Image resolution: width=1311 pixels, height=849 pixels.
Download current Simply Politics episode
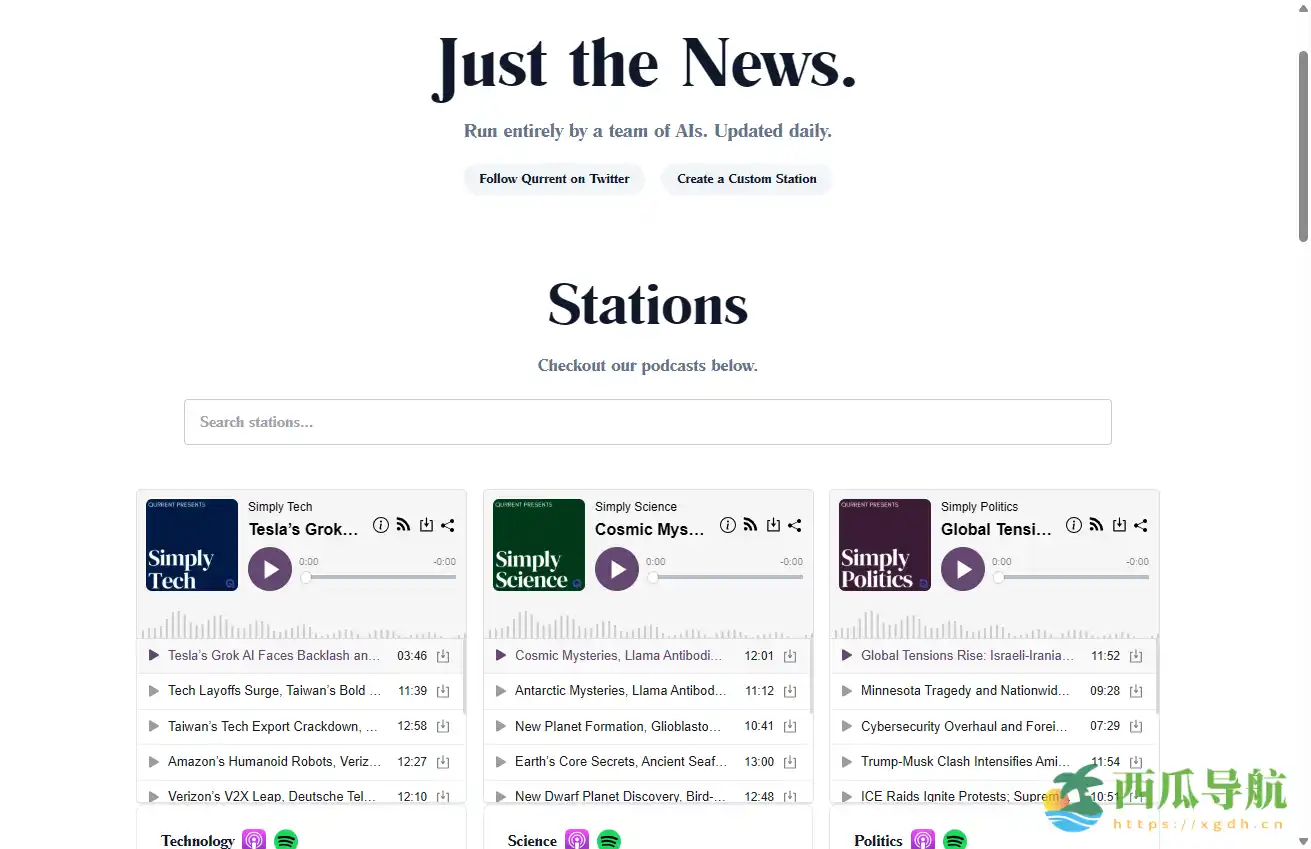pos(1119,525)
